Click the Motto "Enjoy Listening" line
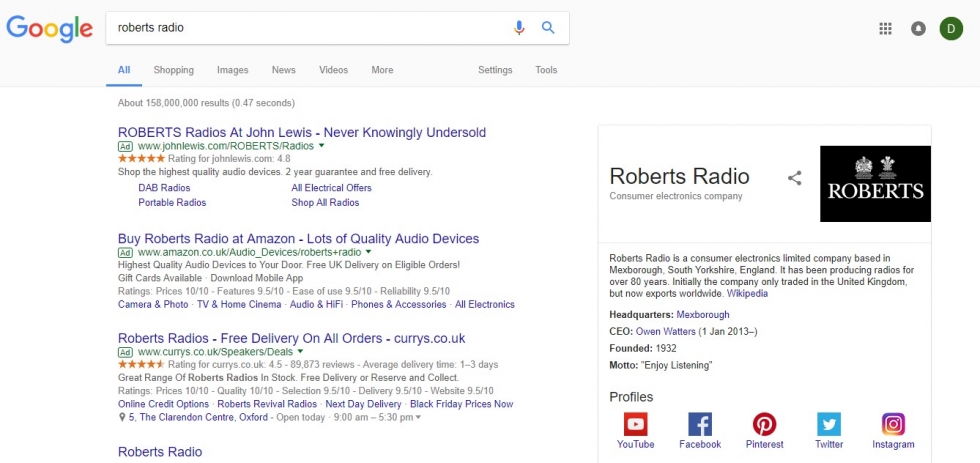 pos(661,365)
